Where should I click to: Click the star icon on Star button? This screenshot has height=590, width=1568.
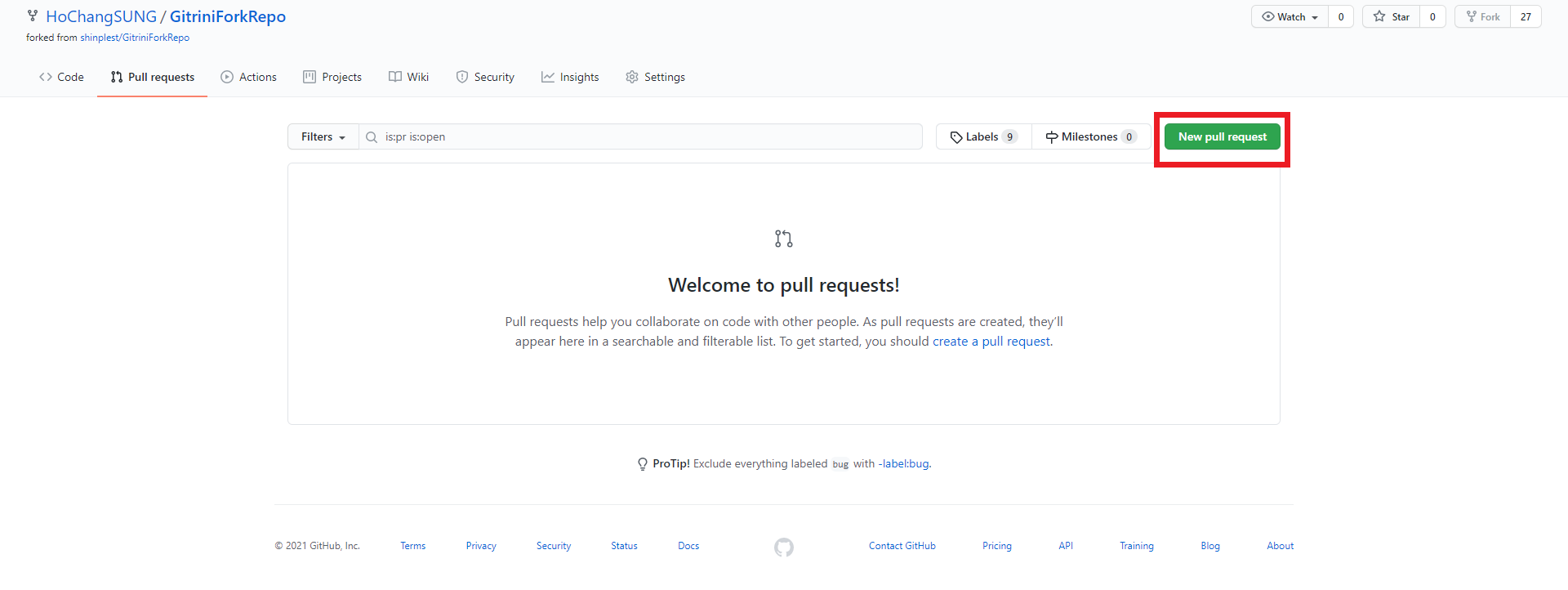(1379, 16)
